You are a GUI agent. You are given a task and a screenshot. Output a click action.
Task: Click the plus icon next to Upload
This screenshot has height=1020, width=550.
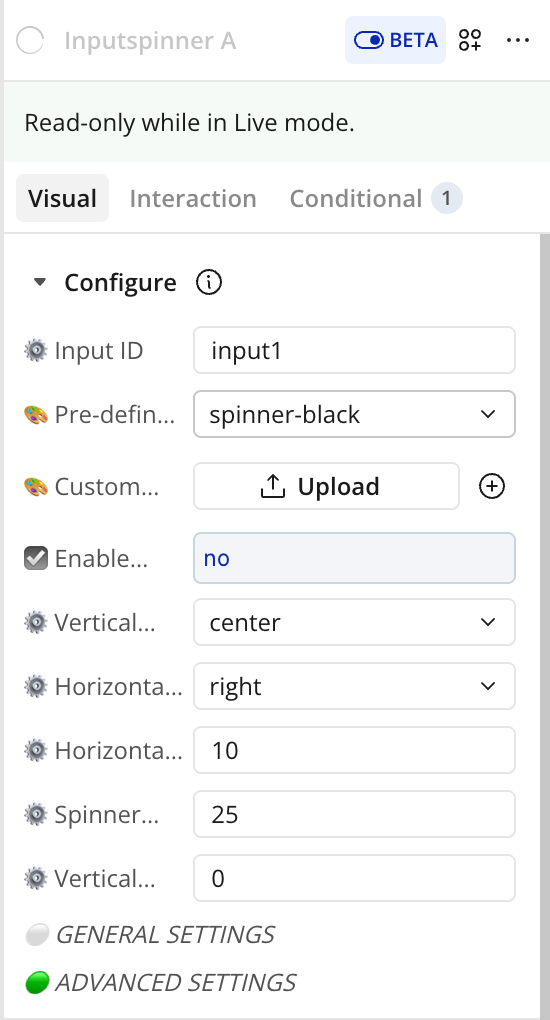click(x=492, y=486)
